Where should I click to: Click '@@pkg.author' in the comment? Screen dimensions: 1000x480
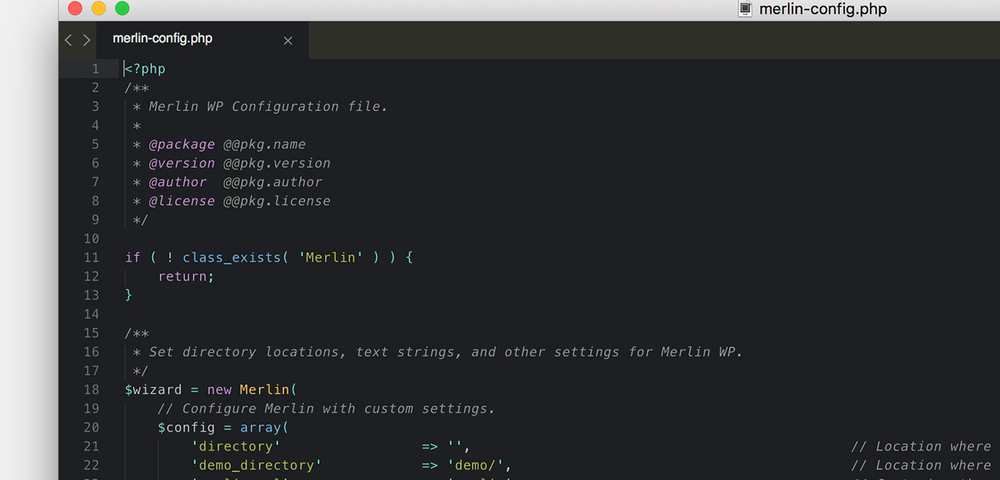273,182
